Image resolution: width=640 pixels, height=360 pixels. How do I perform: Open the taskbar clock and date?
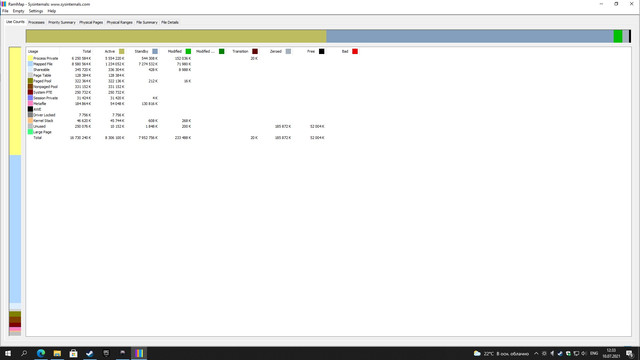pos(611,353)
